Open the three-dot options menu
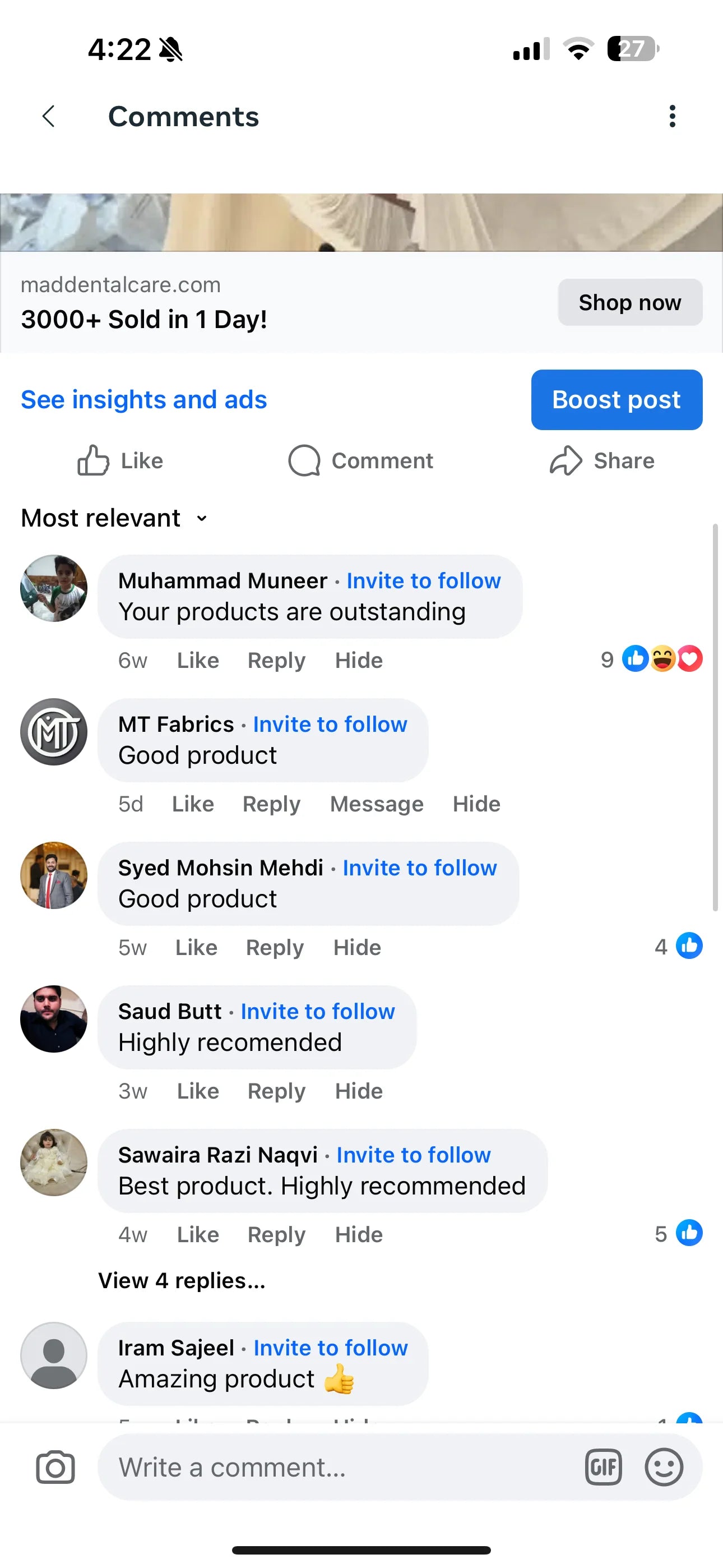723x1568 pixels. (x=672, y=116)
